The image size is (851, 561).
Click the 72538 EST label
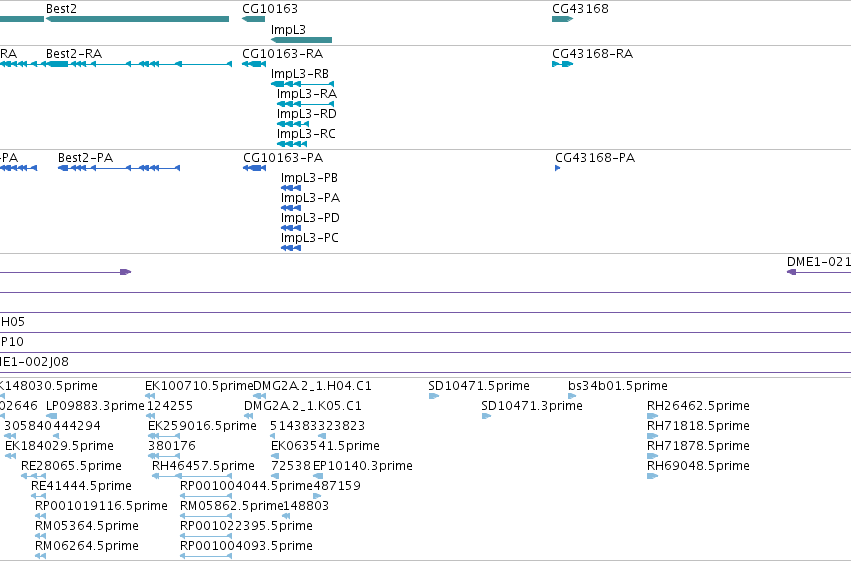(291, 466)
